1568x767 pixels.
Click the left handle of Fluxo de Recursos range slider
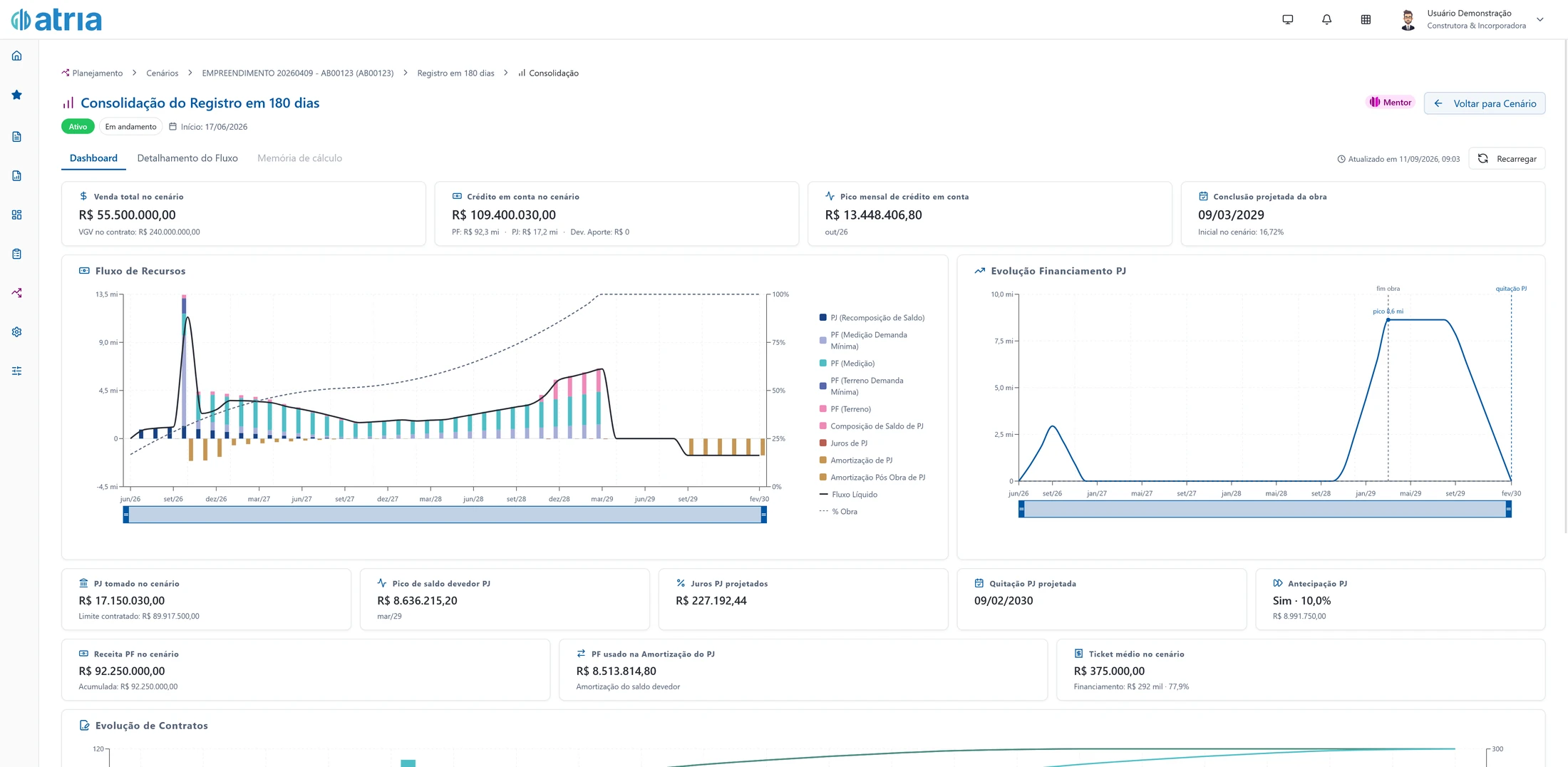[126, 515]
